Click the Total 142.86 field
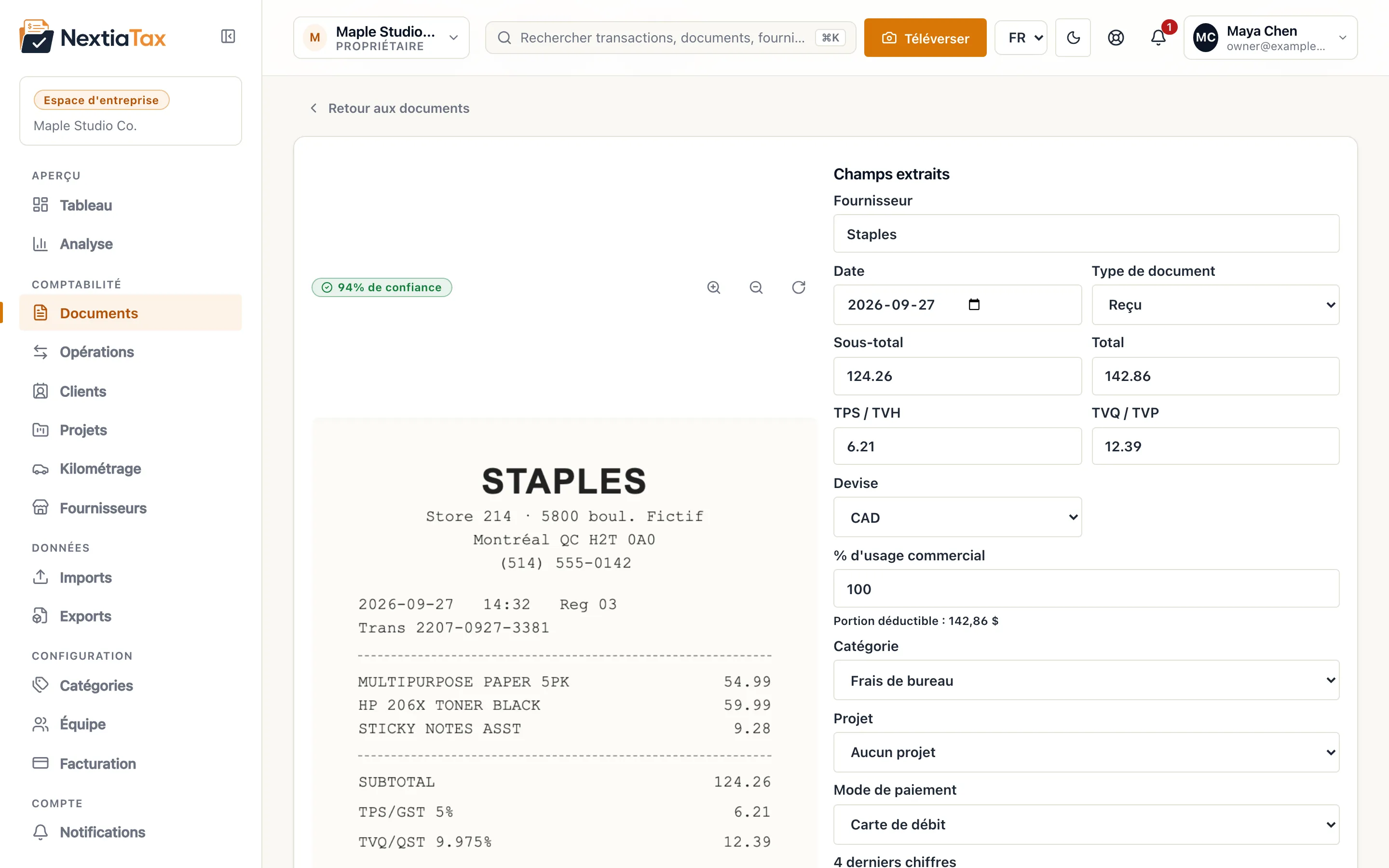The image size is (1389, 868). (x=1215, y=376)
